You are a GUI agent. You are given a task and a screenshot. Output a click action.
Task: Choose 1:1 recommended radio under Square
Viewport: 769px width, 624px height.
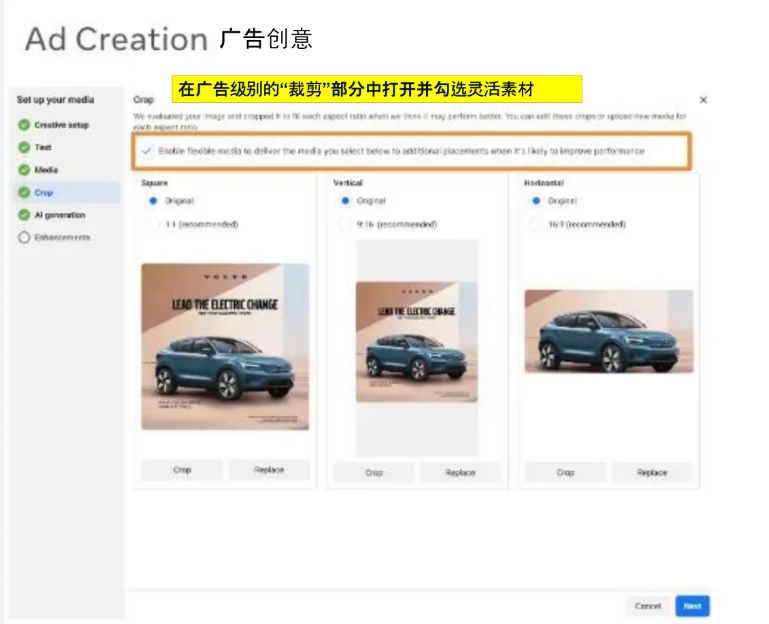pyautogui.click(x=153, y=224)
